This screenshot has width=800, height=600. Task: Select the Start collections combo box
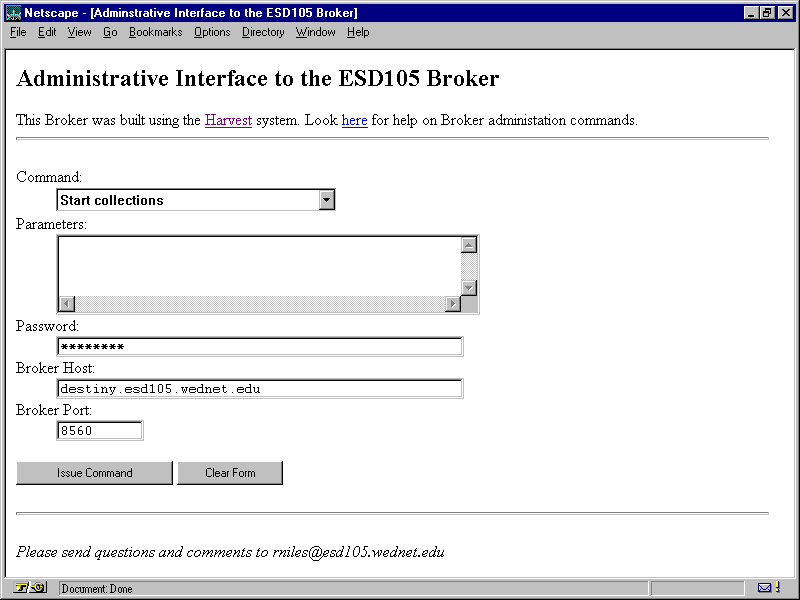coord(188,200)
